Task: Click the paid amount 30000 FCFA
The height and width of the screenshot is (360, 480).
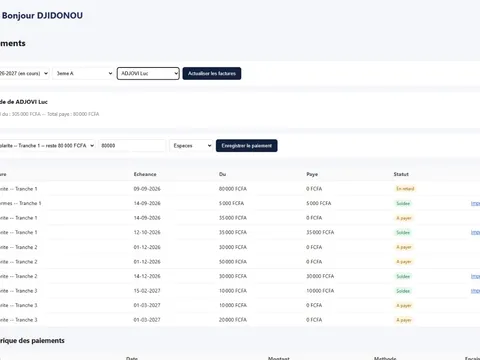Action: tap(320, 276)
